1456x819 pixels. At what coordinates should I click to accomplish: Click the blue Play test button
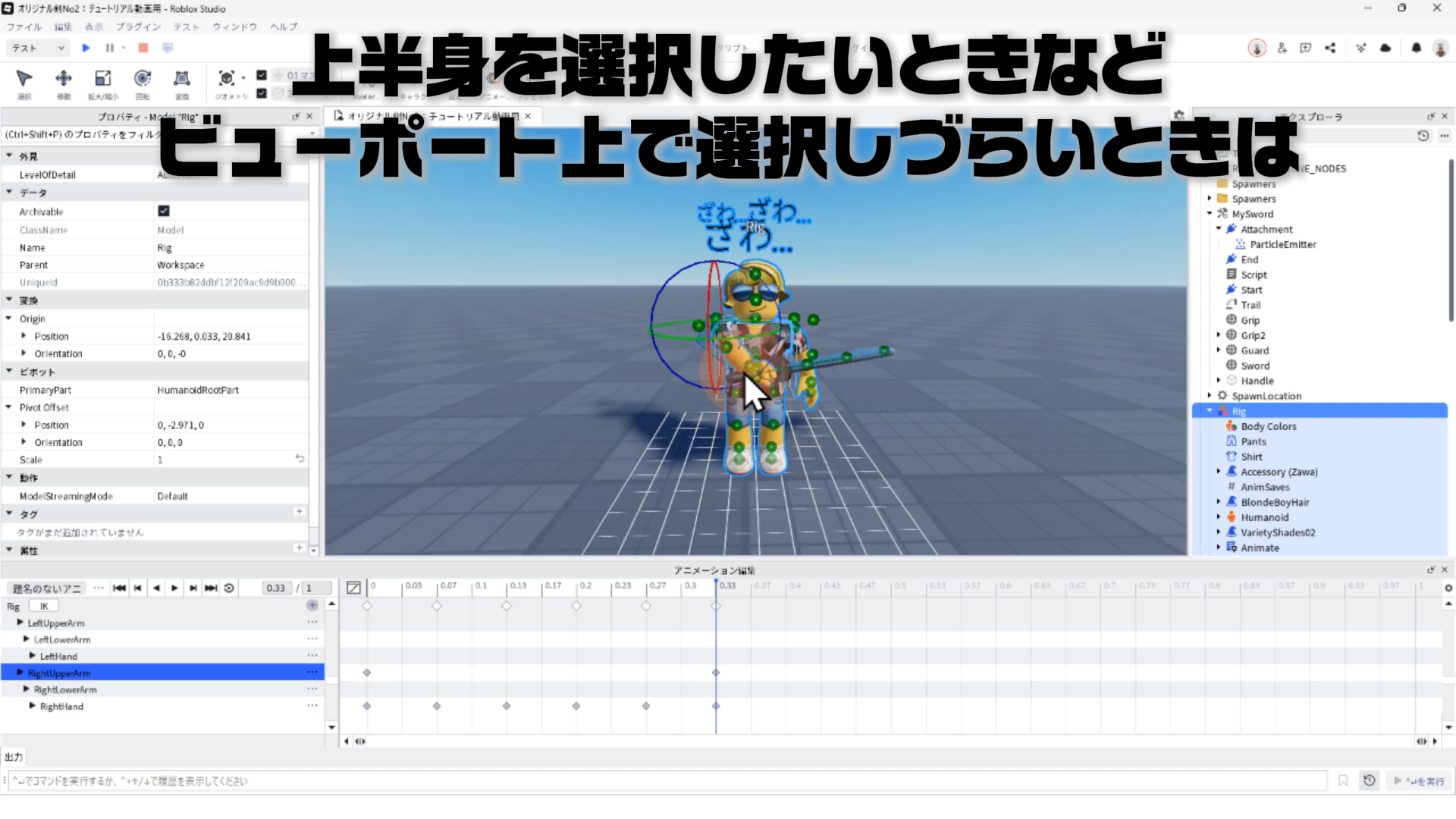pyautogui.click(x=86, y=48)
